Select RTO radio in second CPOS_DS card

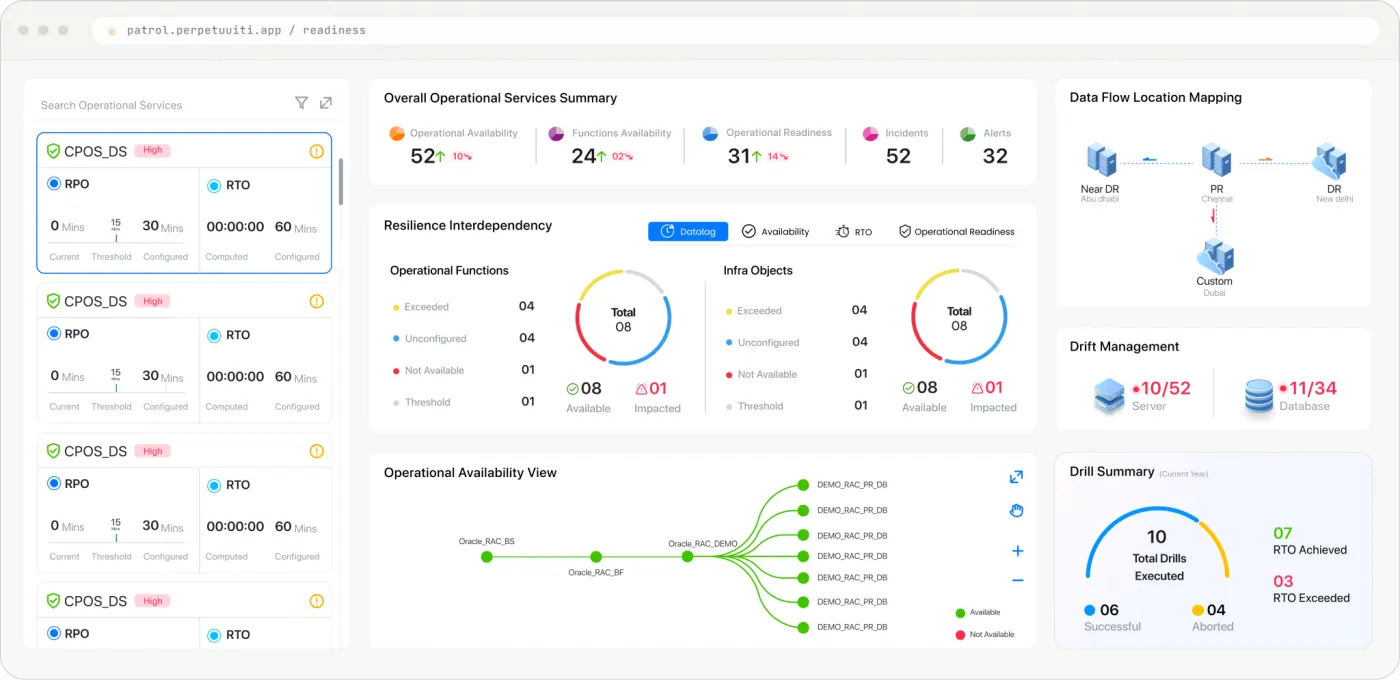(214, 335)
